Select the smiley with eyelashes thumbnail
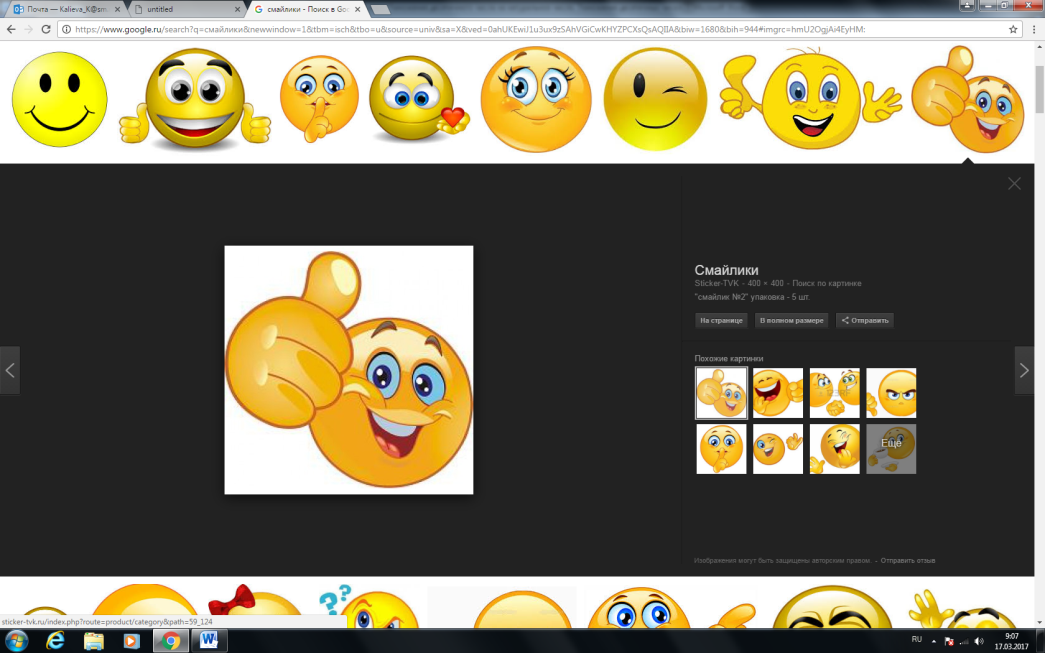 click(536, 99)
